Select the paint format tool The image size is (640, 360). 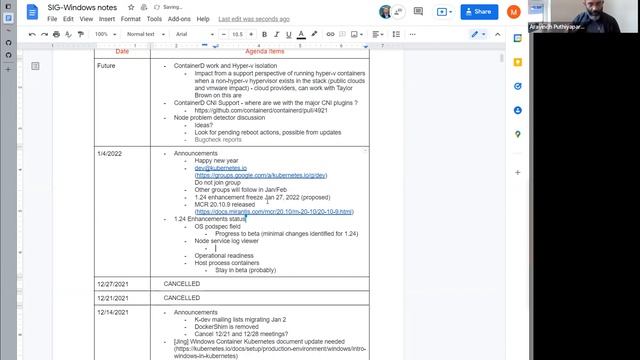[x=80, y=34]
